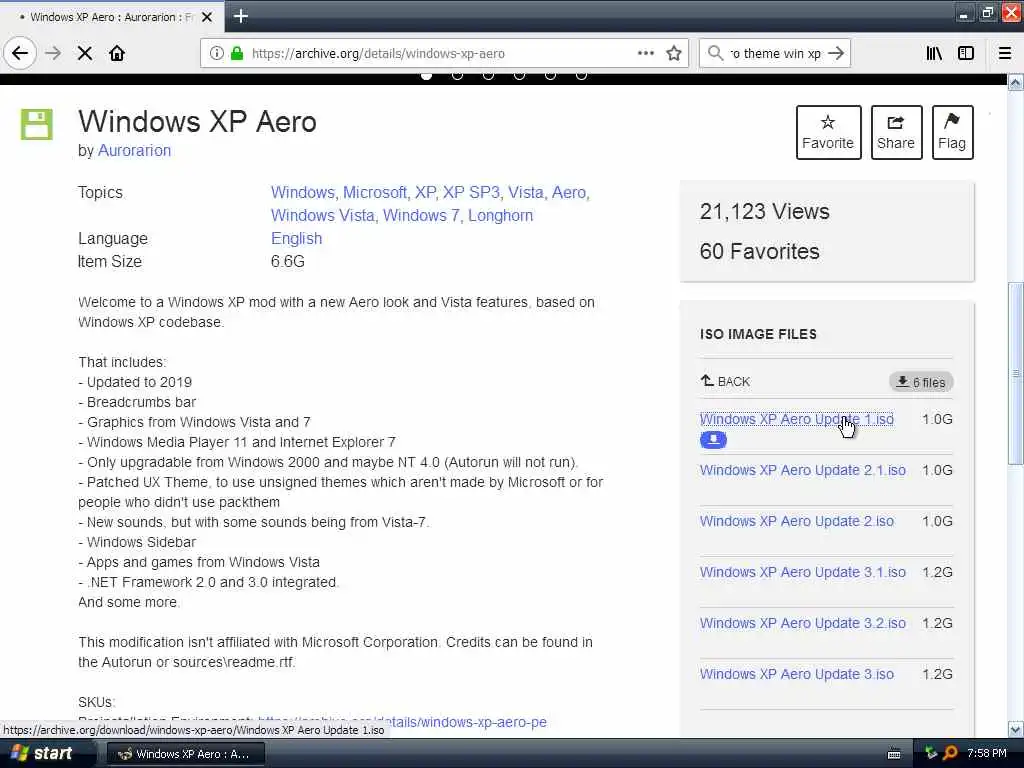The width and height of the screenshot is (1024, 768).
Task: Open the Windows 7 topic link
Action: tap(421, 216)
